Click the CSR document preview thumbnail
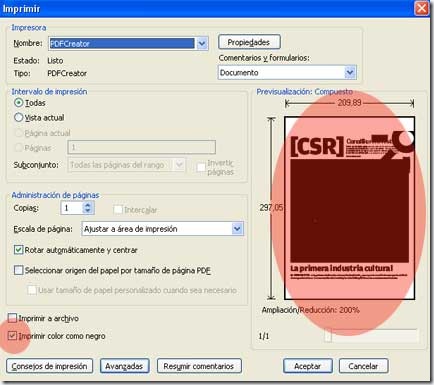 [349, 208]
